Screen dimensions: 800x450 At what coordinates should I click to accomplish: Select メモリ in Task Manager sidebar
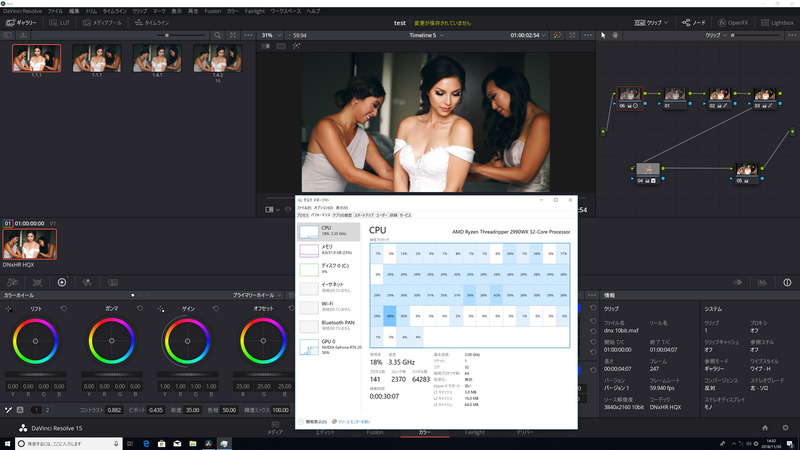click(x=329, y=250)
